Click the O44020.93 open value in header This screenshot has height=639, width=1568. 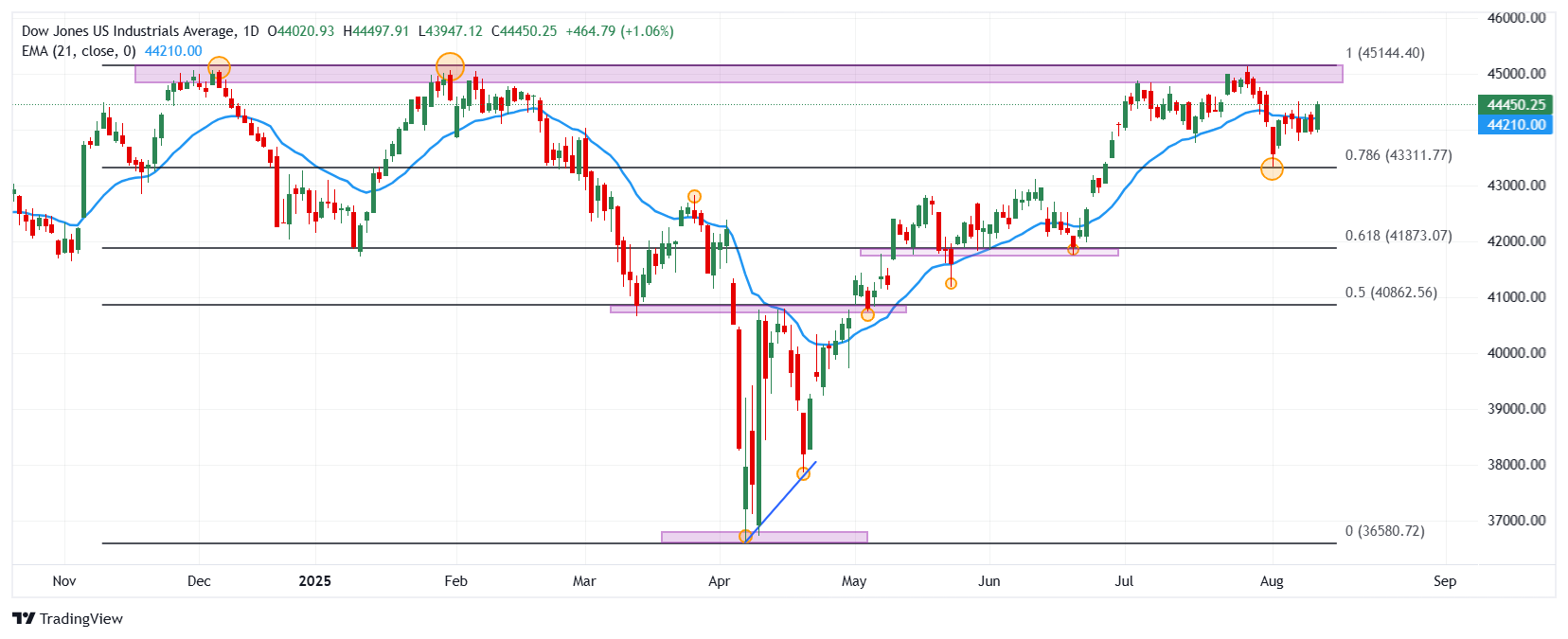[x=300, y=31]
